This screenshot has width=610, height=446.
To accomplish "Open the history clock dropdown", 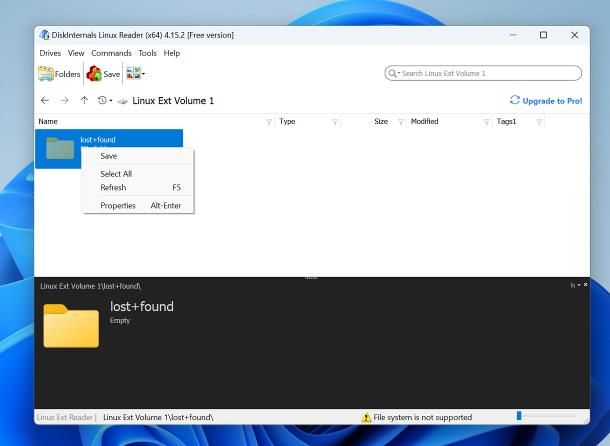I will pyautogui.click(x=105, y=100).
